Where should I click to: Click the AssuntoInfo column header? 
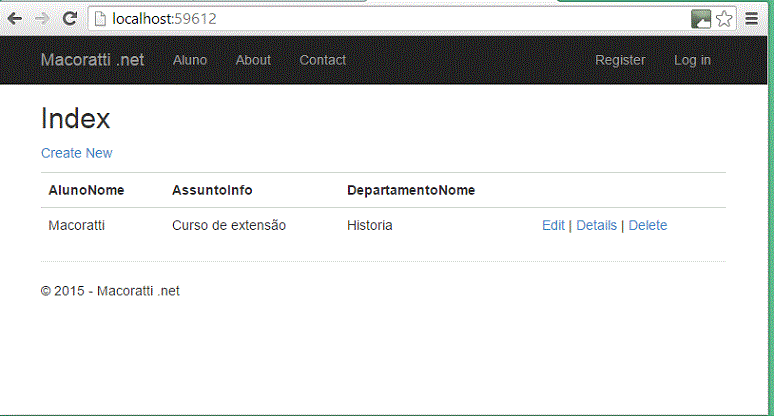[x=212, y=190]
